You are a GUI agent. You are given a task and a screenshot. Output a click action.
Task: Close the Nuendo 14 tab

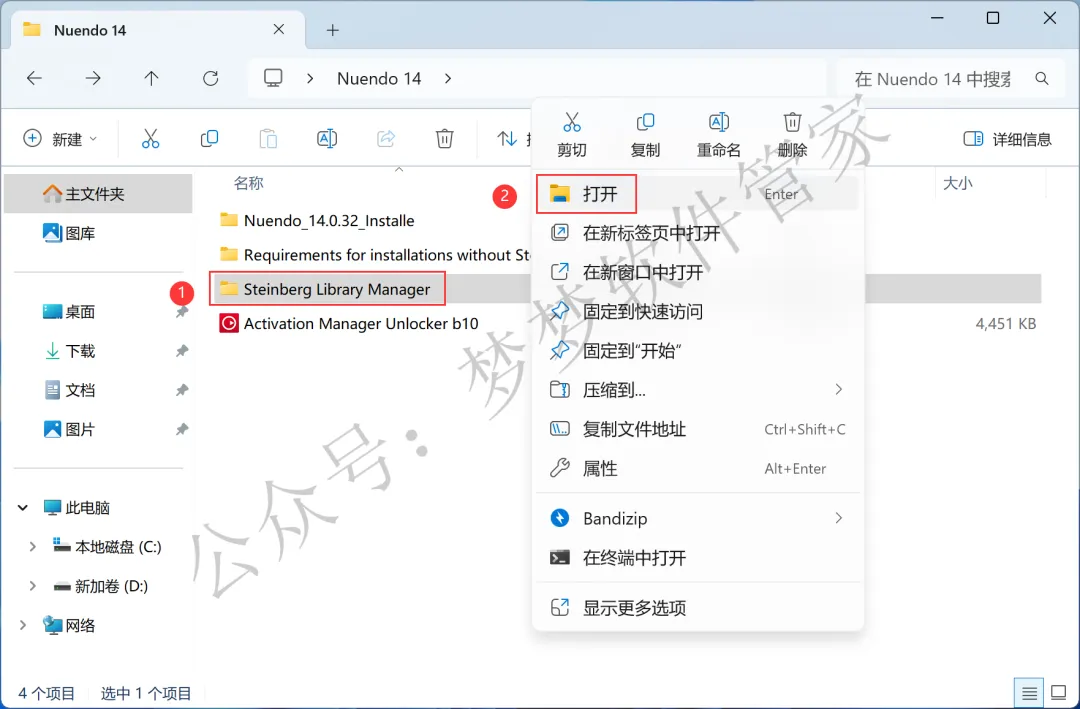pyautogui.click(x=278, y=30)
